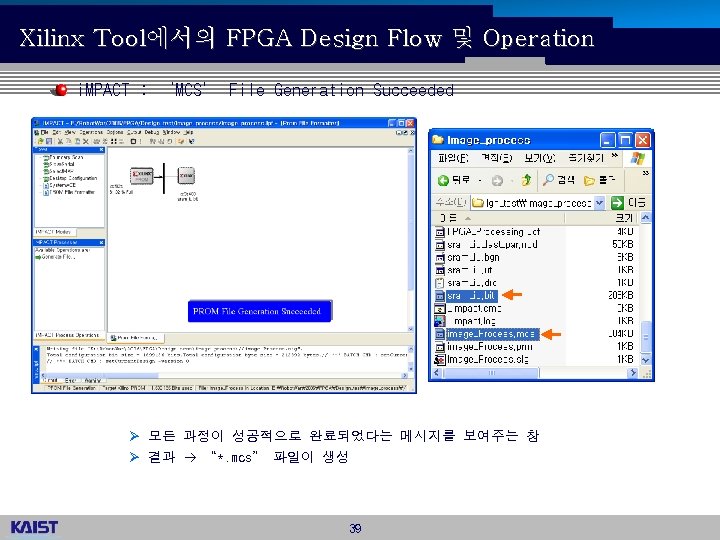Switch to the Warning tab in console
Image resolution: width=720 pixels, height=540 pixels.
(x=93, y=381)
